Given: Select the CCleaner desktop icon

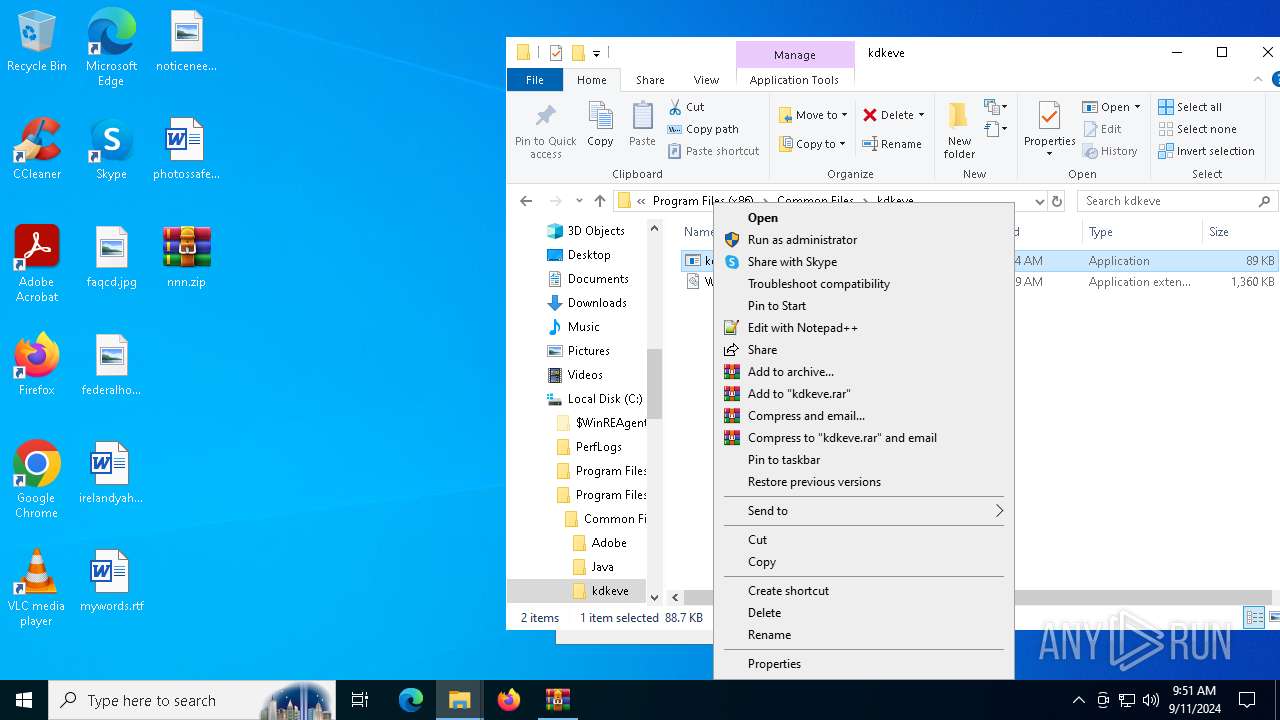Looking at the screenshot, I should (x=37, y=150).
